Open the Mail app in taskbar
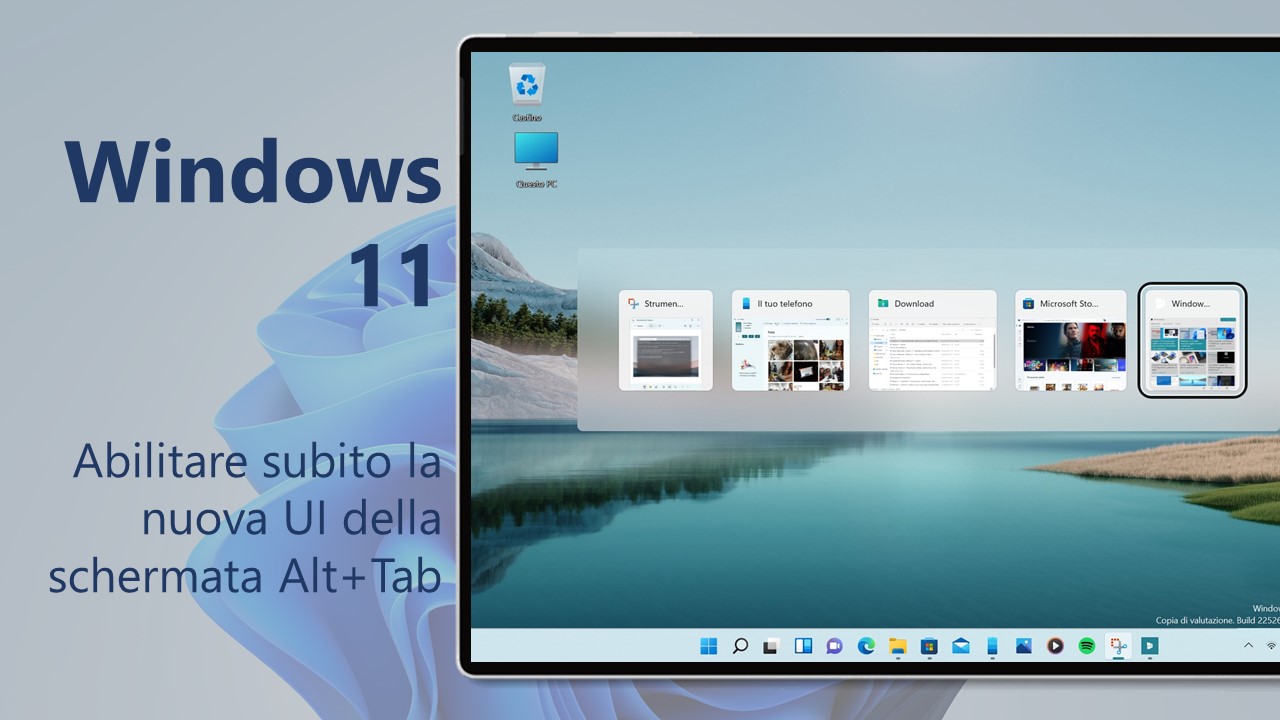The width and height of the screenshot is (1280, 720). coord(960,646)
